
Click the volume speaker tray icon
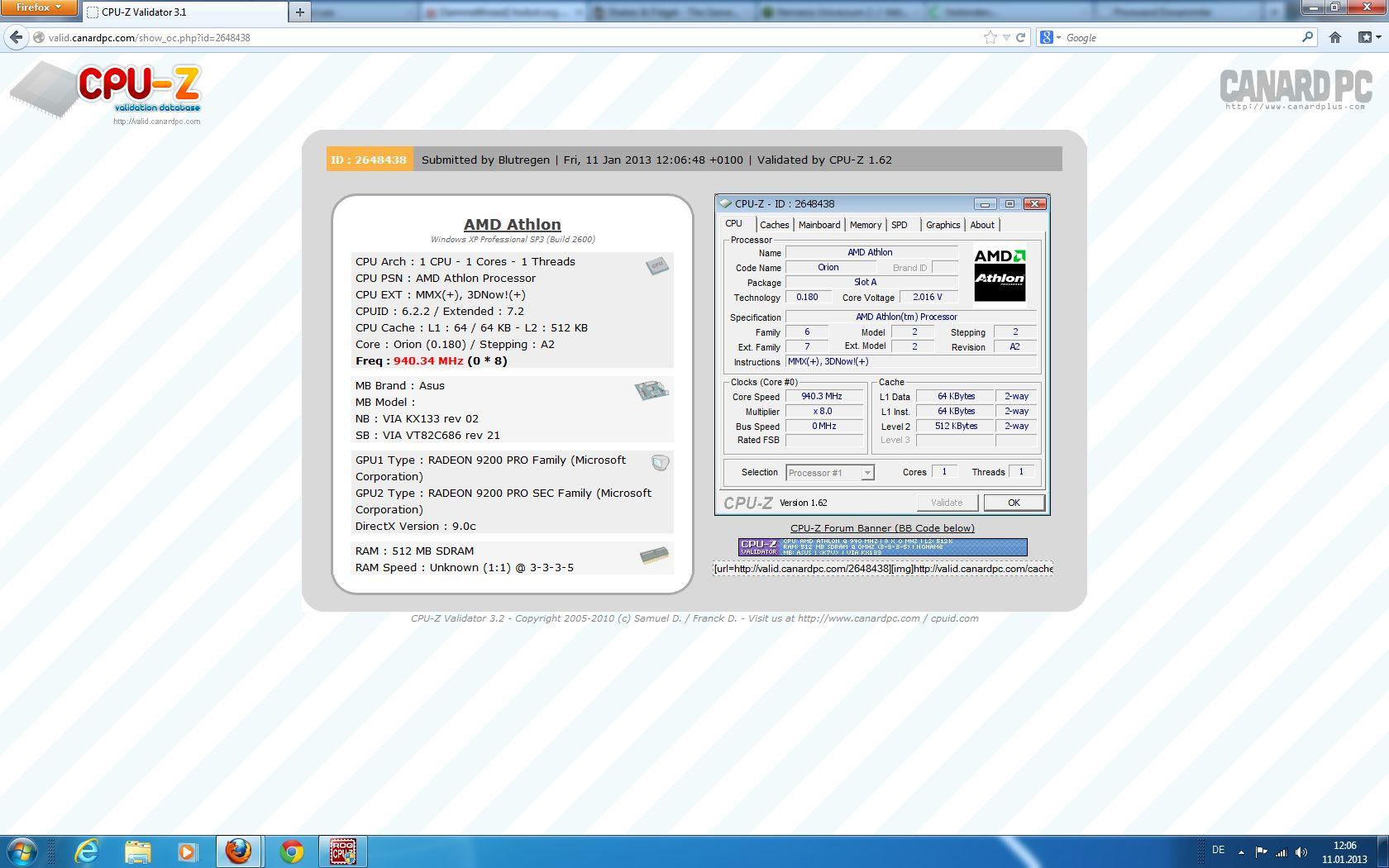coord(1301,851)
